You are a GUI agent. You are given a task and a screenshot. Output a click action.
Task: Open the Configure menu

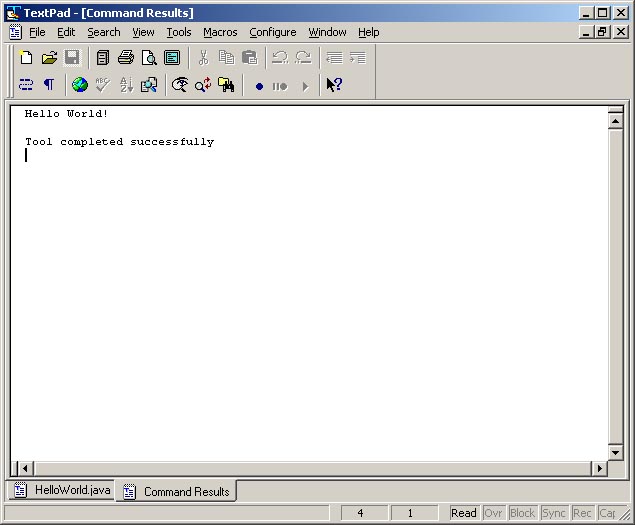point(272,32)
